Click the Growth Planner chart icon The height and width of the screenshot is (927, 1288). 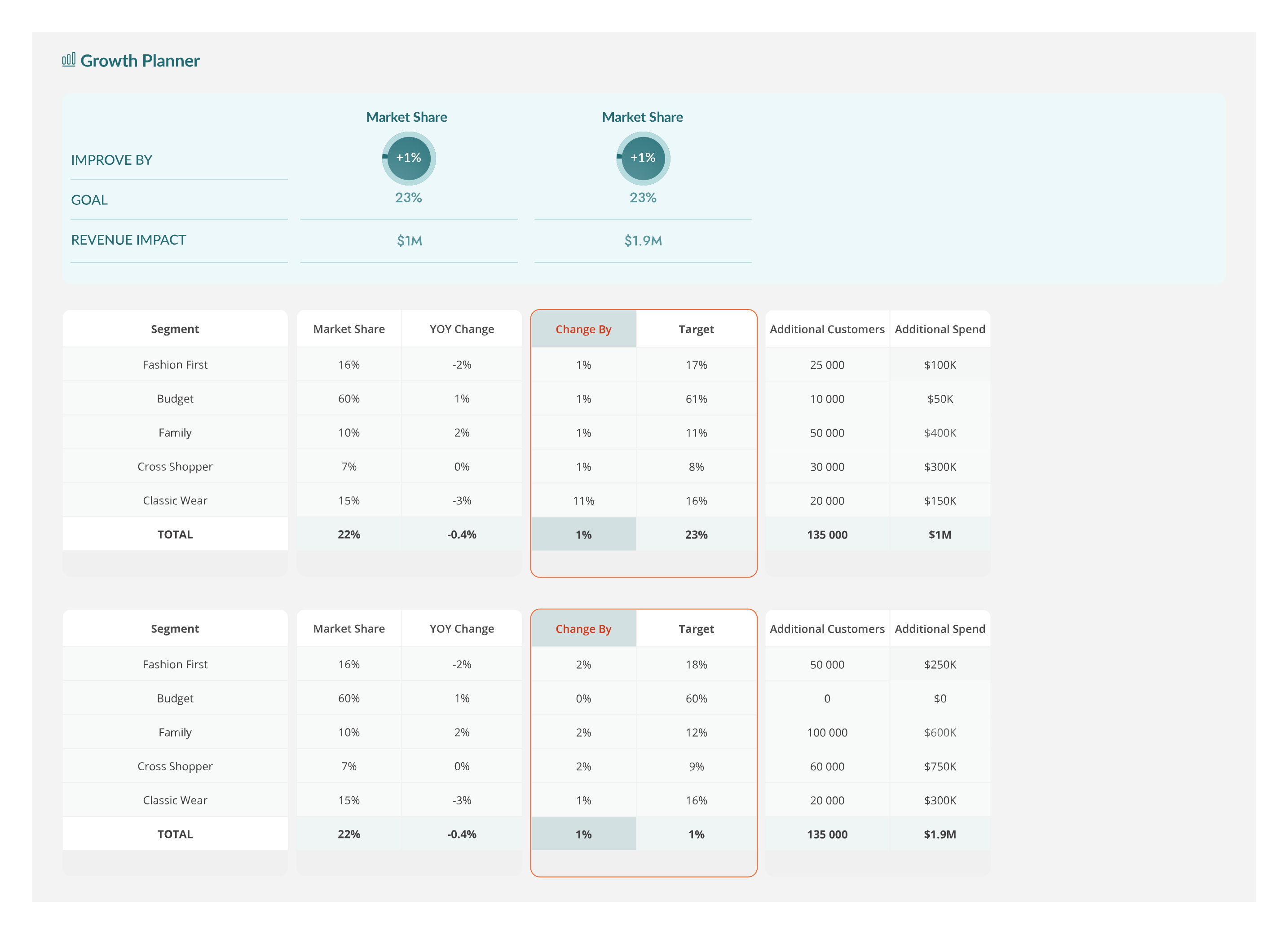pyautogui.click(x=69, y=60)
